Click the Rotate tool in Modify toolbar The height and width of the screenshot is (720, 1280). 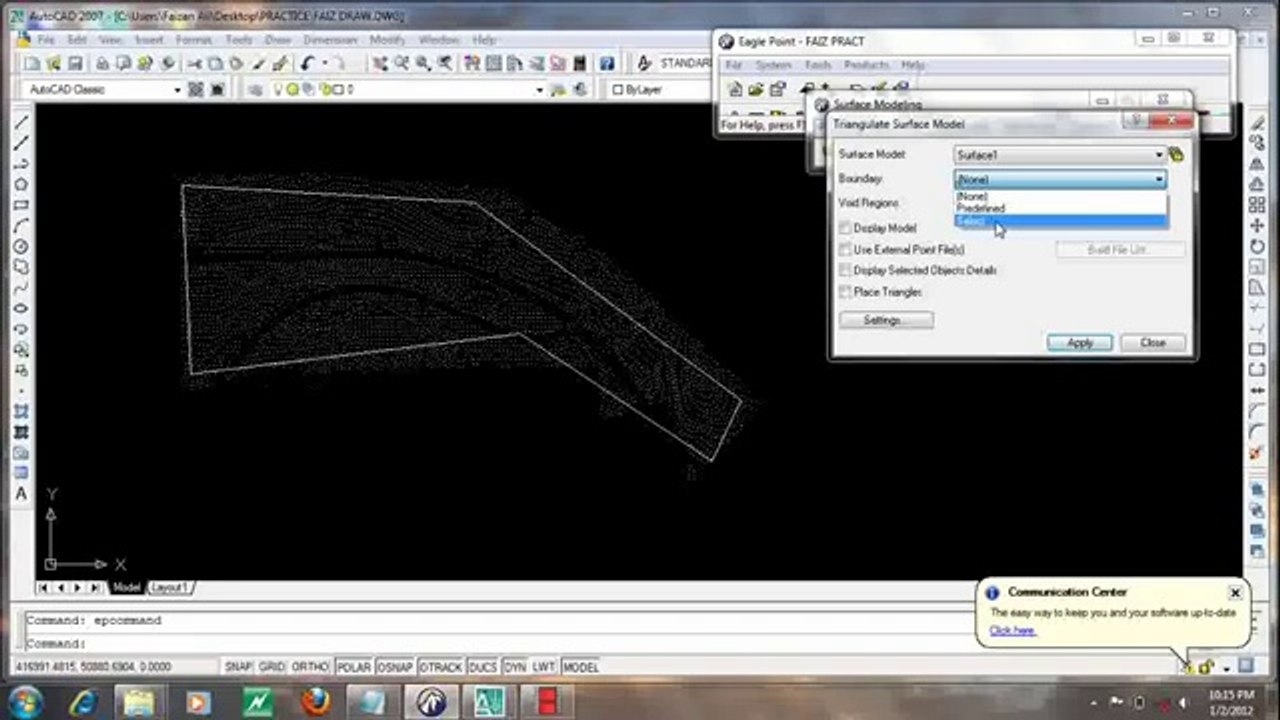click(x=1257, y=247)
